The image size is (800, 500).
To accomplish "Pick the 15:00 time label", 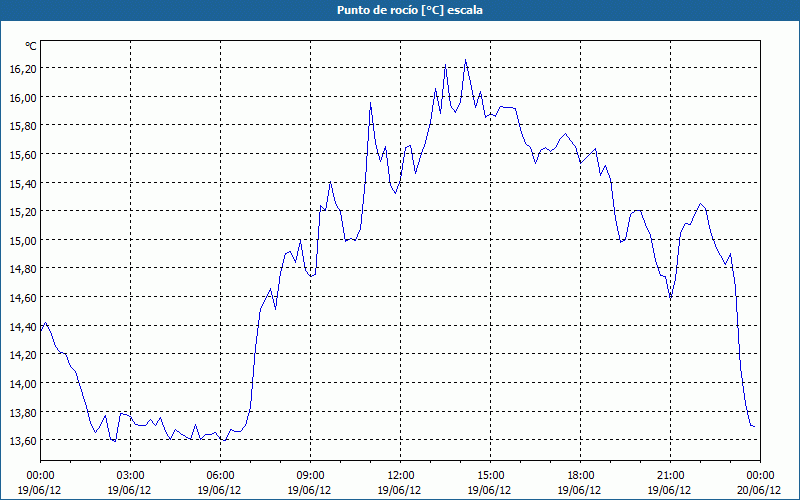I will pyautogui.click(x=490, y=476).
